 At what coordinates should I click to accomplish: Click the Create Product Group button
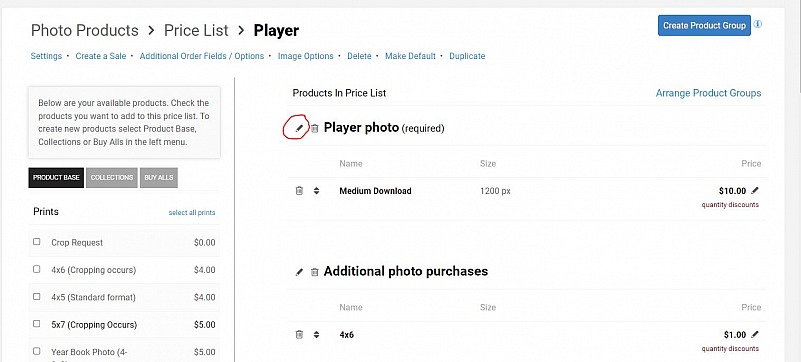704,26
